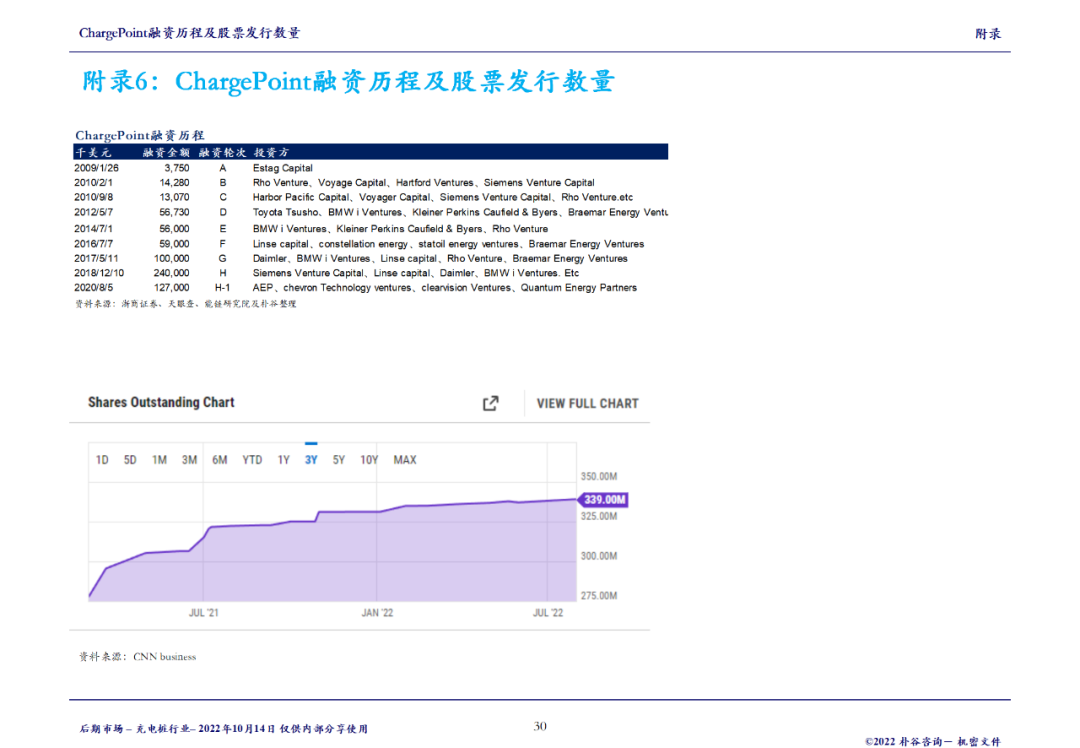Select the 5D time range tab
The image size is (1080, 748).
(130, 459)
